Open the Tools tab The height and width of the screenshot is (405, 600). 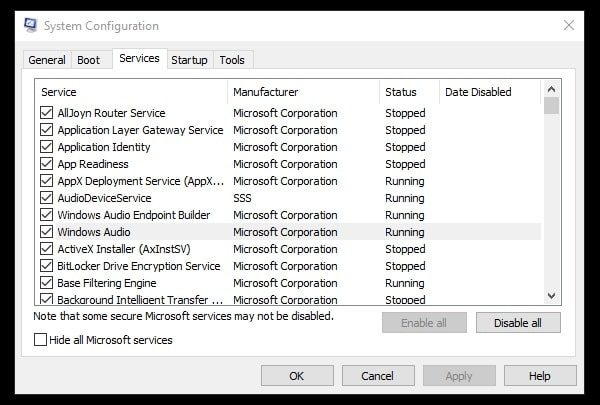pos(232,60)
